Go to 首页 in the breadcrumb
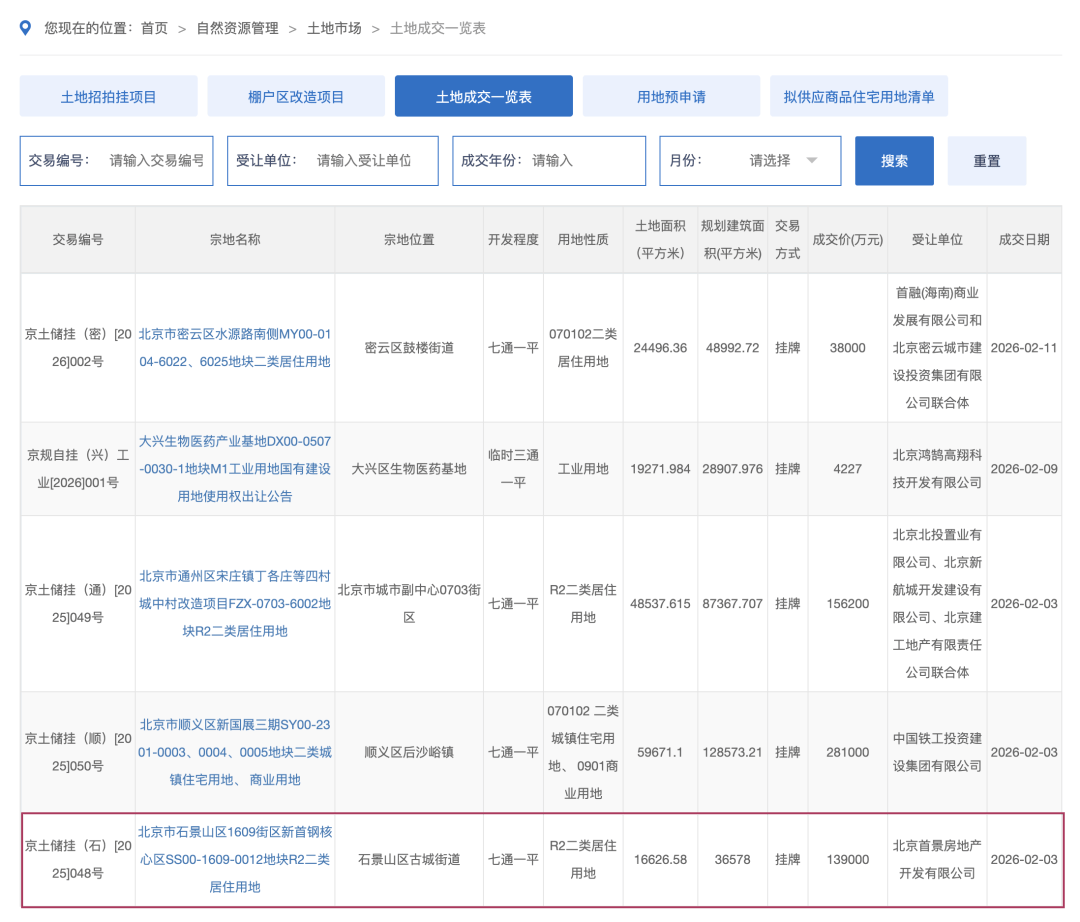Image resolution: width=1080 pixels, height=922 pixels. click(x=154, y=28)
